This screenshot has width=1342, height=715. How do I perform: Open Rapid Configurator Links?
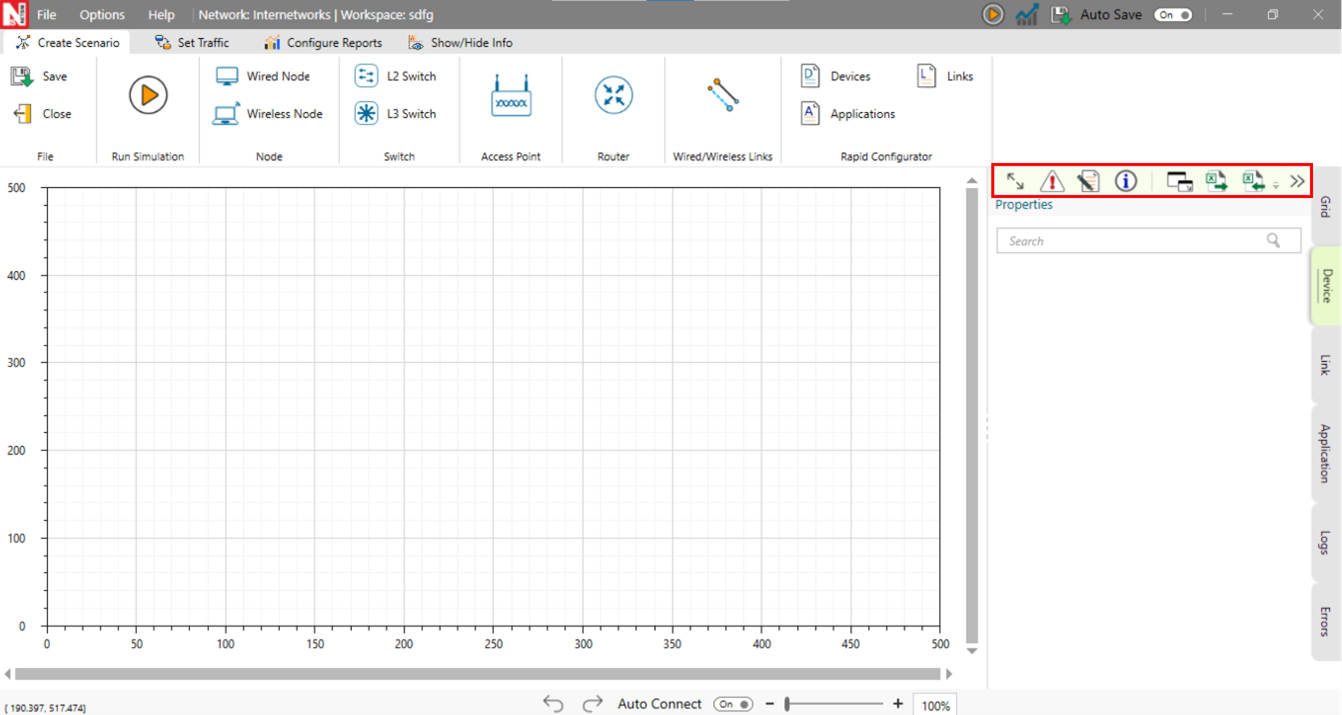pyautogui.click(x=945, y=76)
